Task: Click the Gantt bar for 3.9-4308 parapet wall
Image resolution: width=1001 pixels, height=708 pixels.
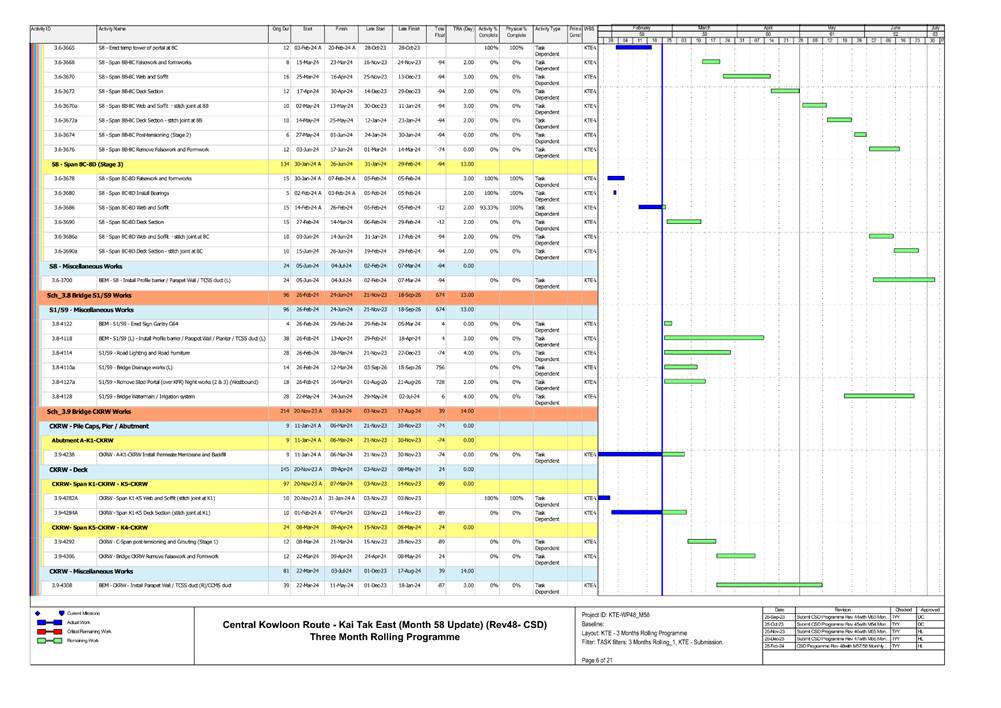Action: tap(769, 585)
